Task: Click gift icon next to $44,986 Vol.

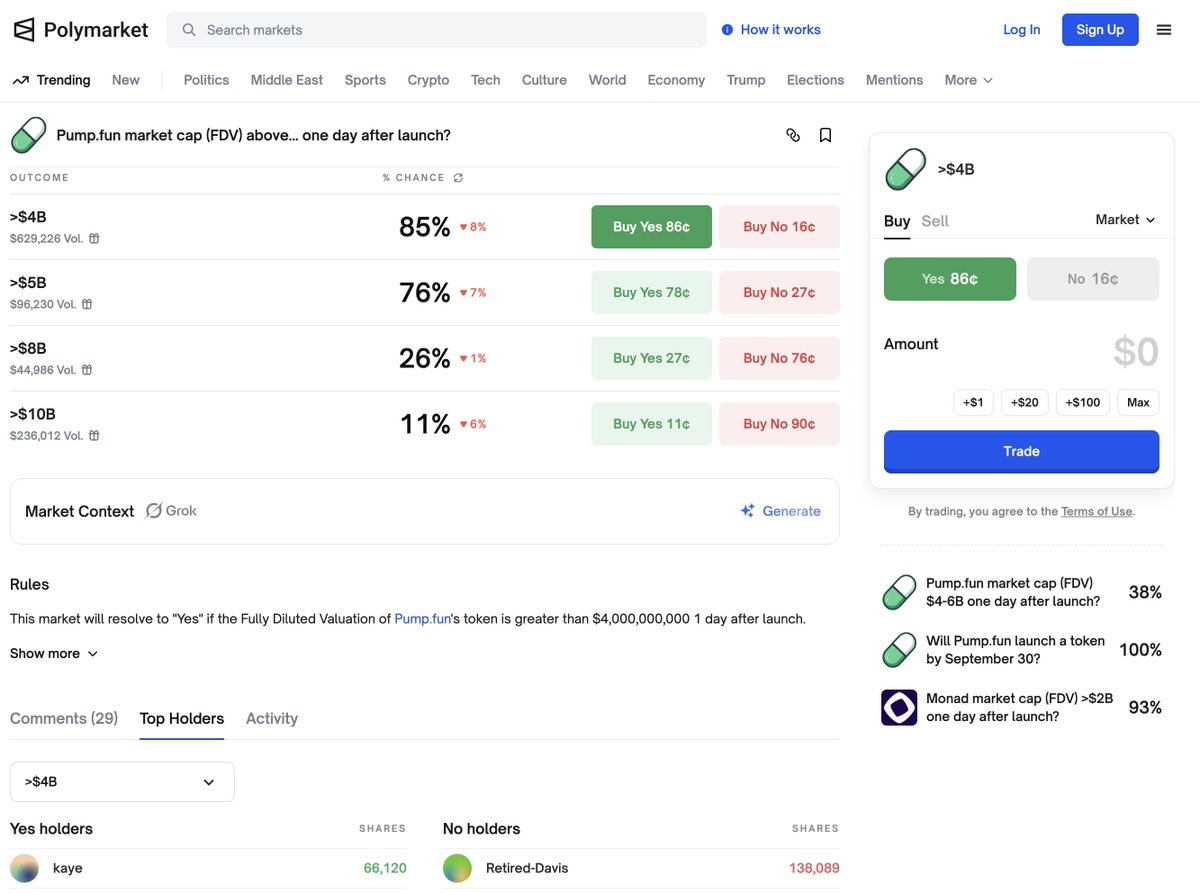Action: pos(87,370)
